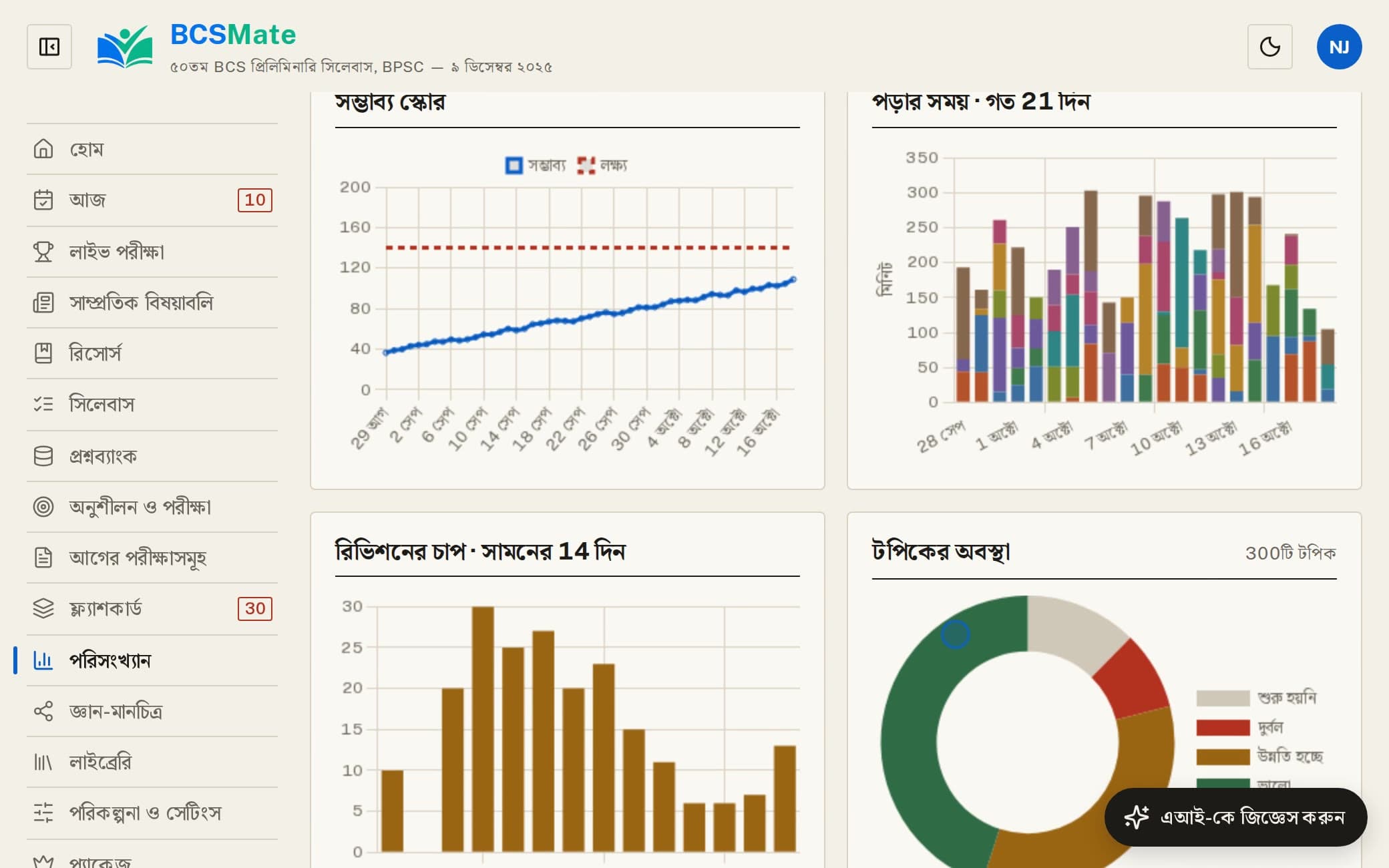Screen dimensions: 1389x868
Task: Click the 10 badge next to আজ
Action: 255,200
